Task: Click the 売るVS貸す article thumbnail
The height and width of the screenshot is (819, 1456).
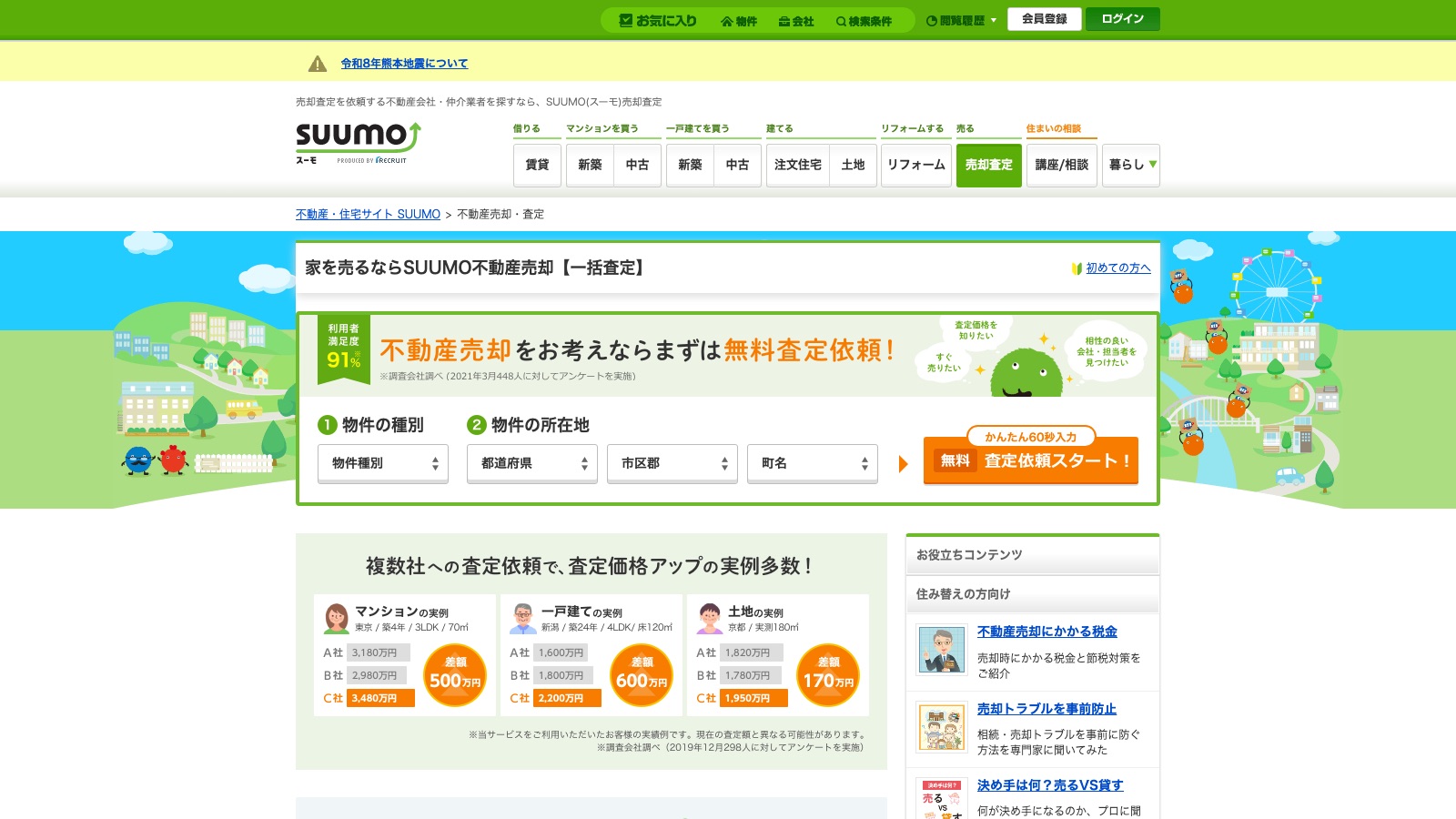Action: click(x=942, y=799)
